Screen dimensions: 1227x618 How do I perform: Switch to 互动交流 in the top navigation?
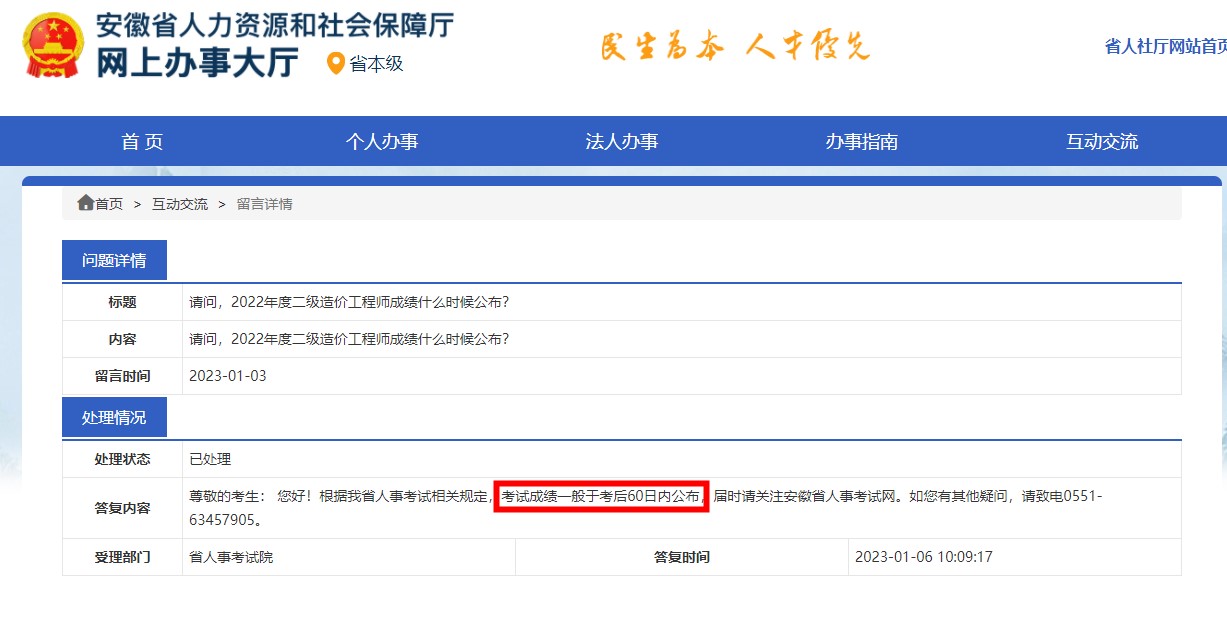(x=1102, y=142)
